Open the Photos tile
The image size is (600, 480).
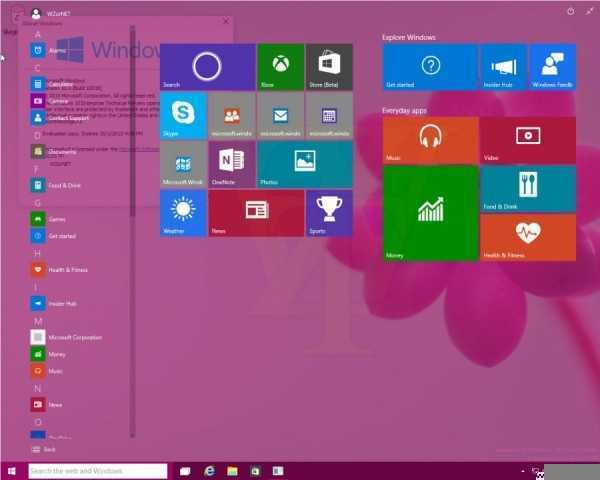[x=305, y=164]
